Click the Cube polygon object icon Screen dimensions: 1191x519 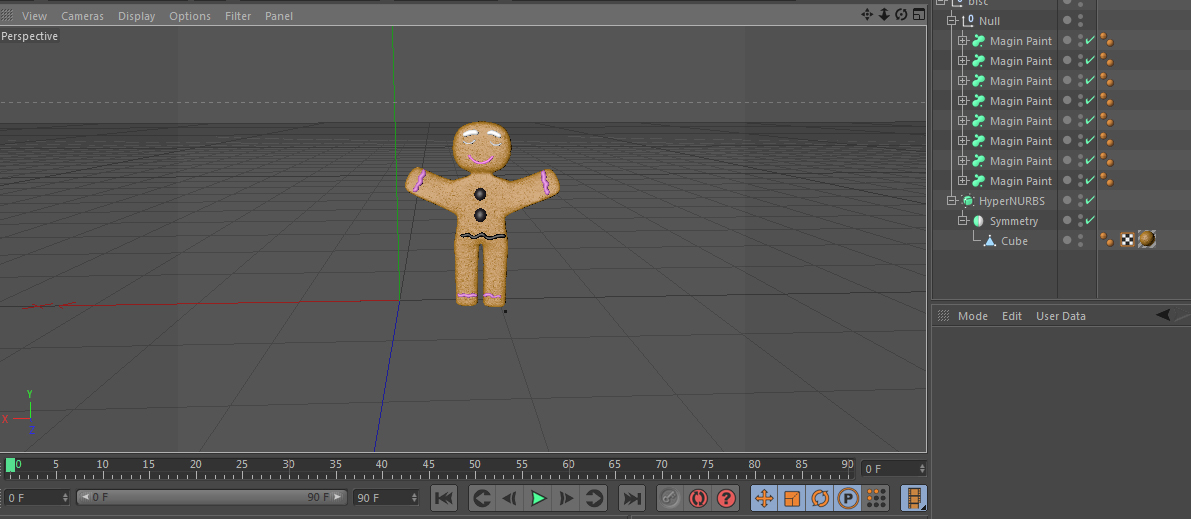[989, 241]
